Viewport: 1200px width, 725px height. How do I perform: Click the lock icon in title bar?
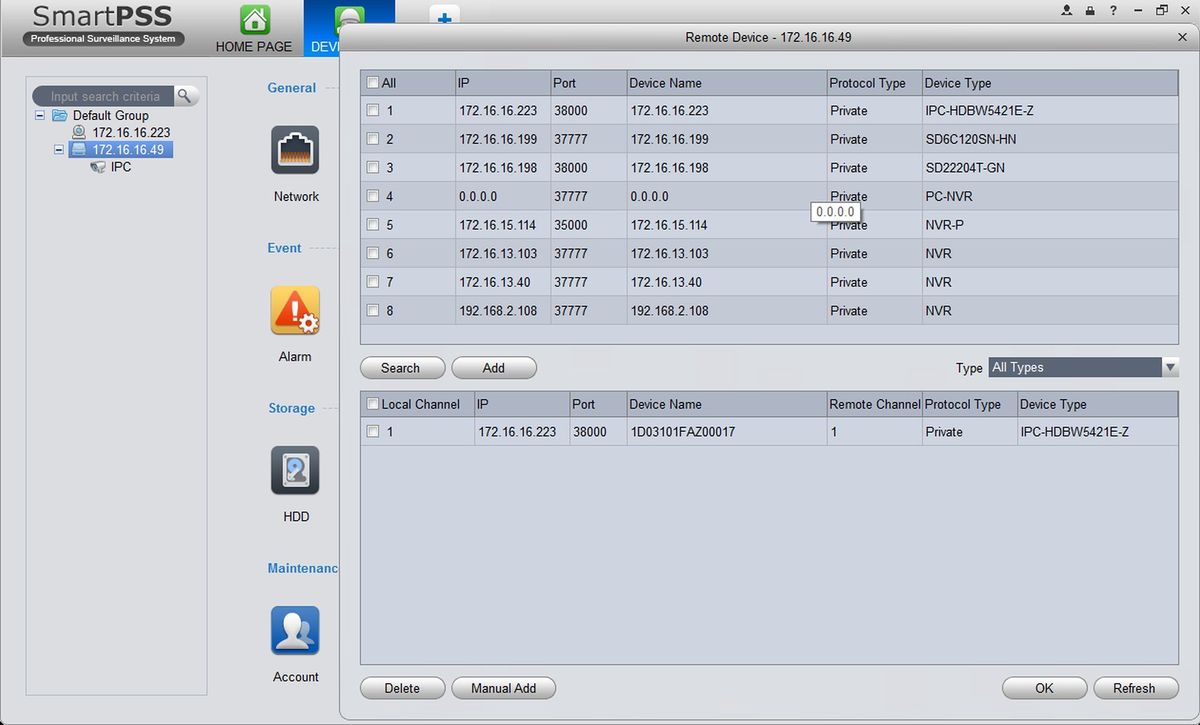1091,11
